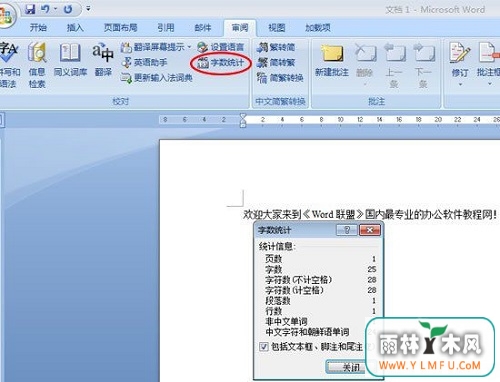Convert text with 繁转简
Screen dimensions: 500x382
click(276, 47)
